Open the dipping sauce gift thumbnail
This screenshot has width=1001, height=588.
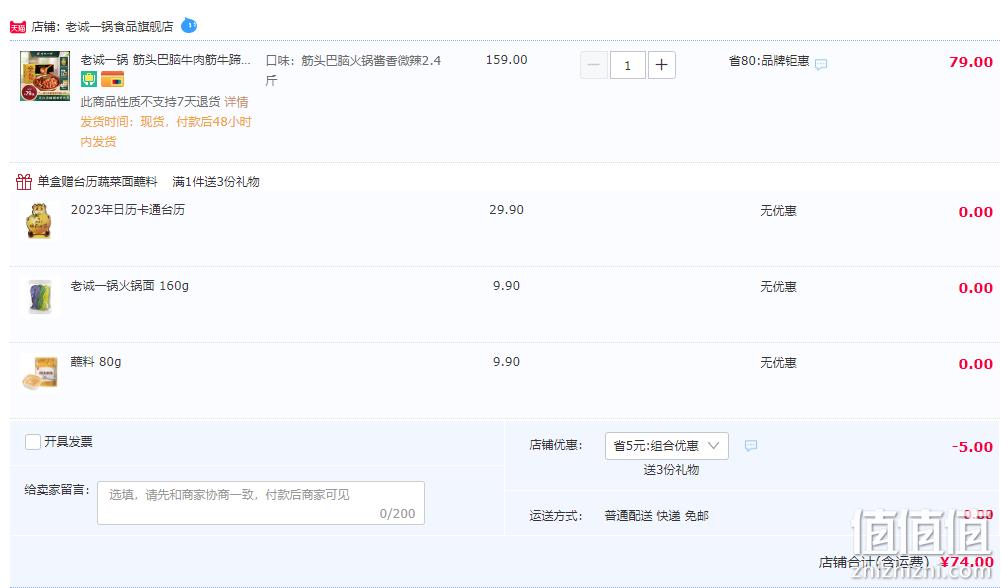tap(40, 373)
